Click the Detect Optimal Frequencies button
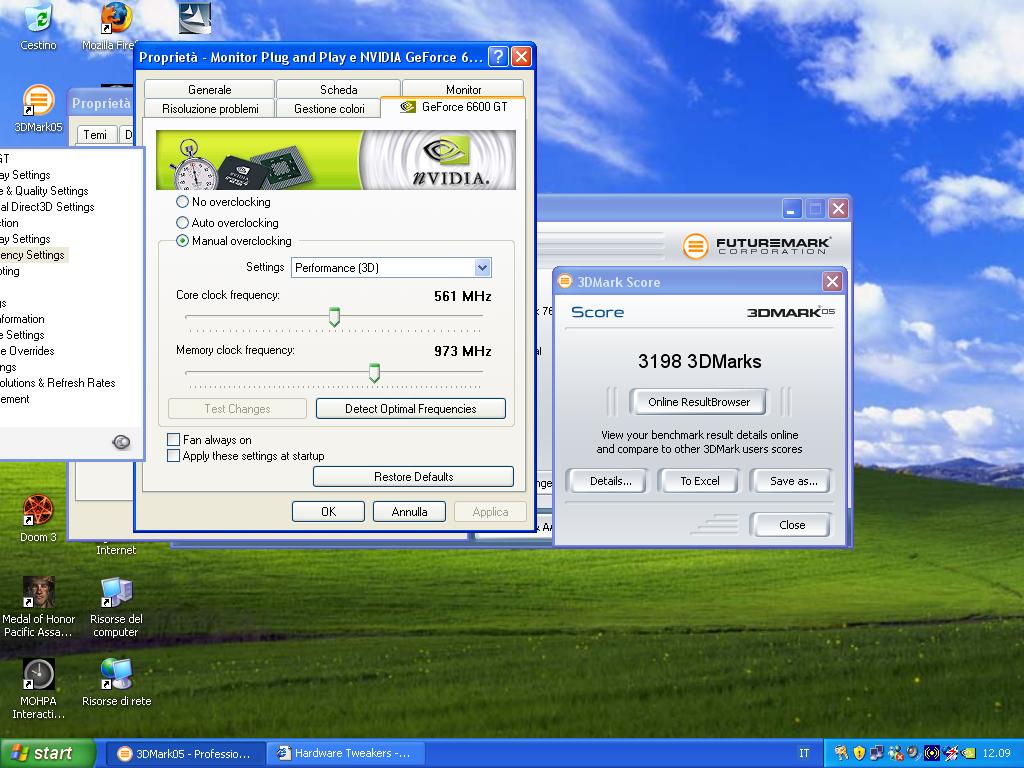Viewport: 1024px width, 768px height. tap(410, 409)
